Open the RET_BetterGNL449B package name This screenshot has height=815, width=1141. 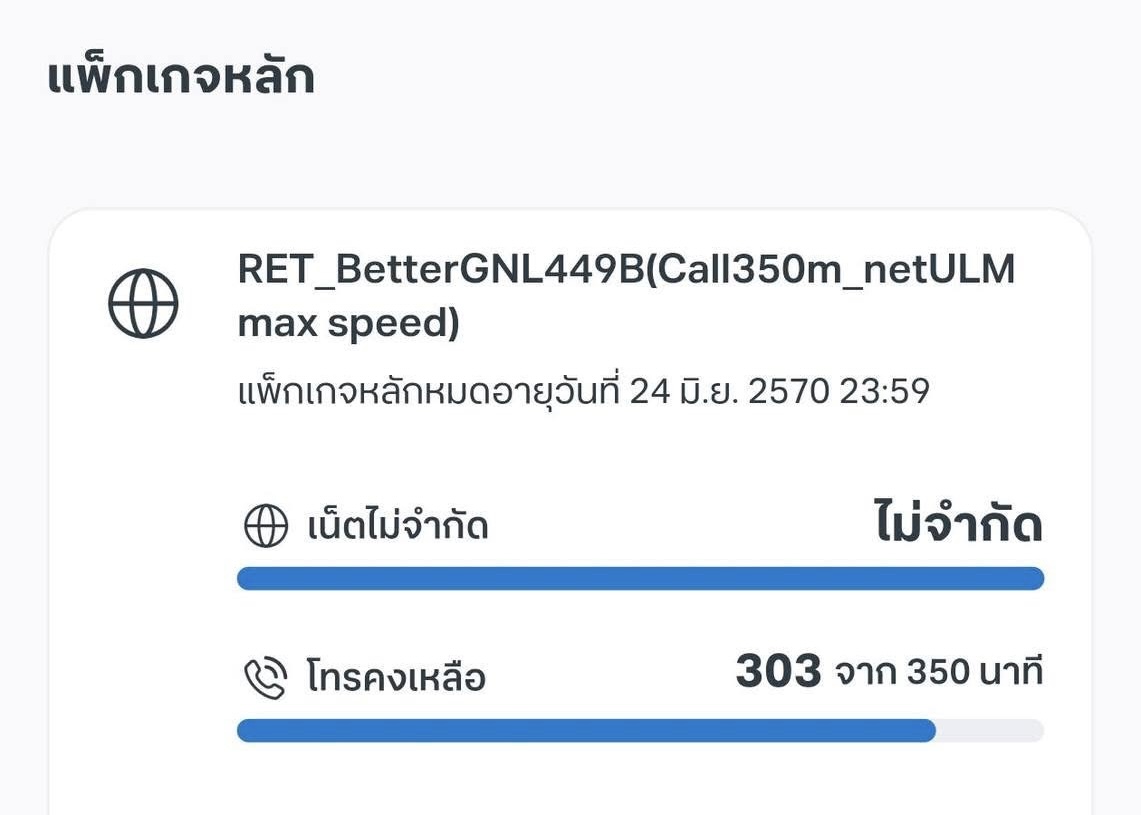441,269
